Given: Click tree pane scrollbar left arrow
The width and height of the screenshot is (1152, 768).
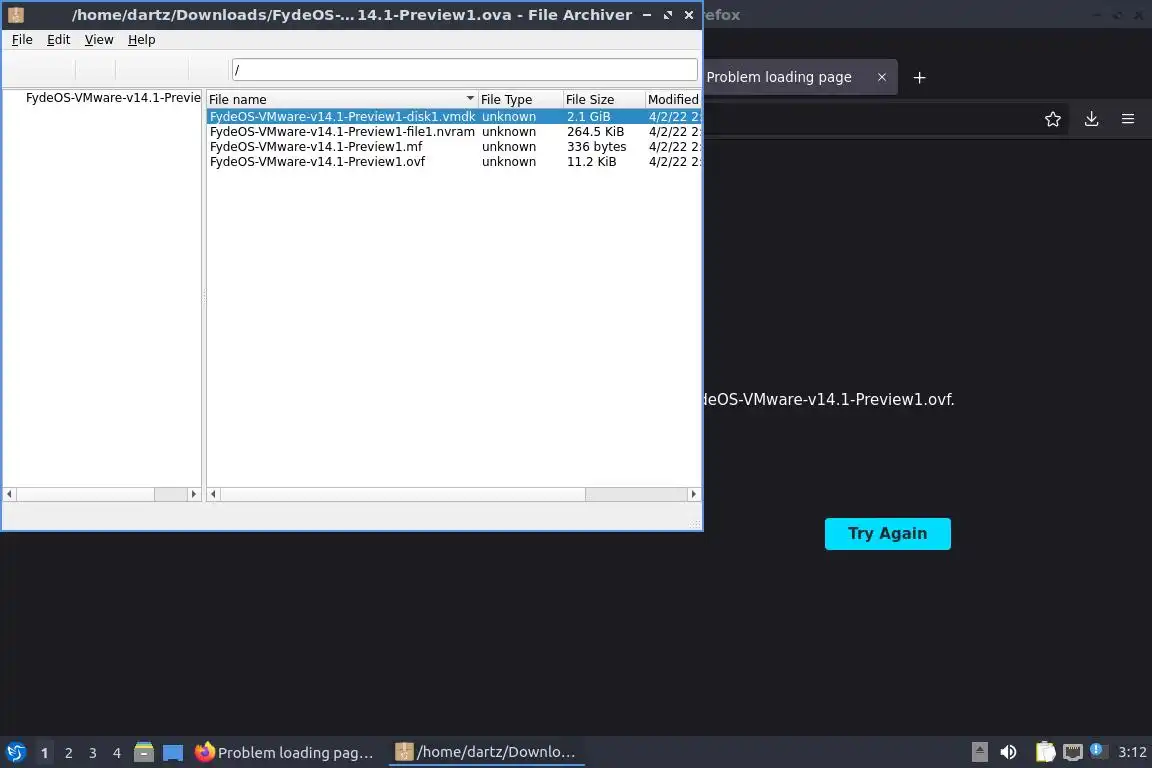Looking at the screenshot, I should point(10,494).
